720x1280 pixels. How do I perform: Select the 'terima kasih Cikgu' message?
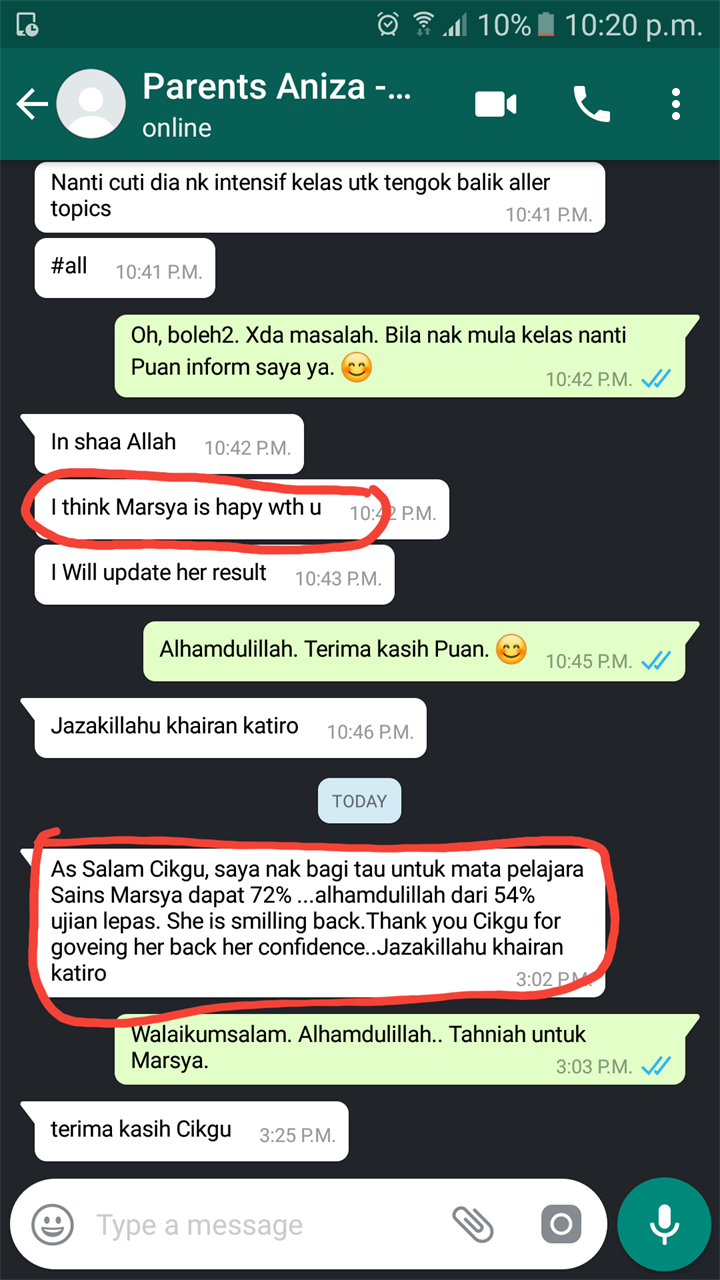191,1131
